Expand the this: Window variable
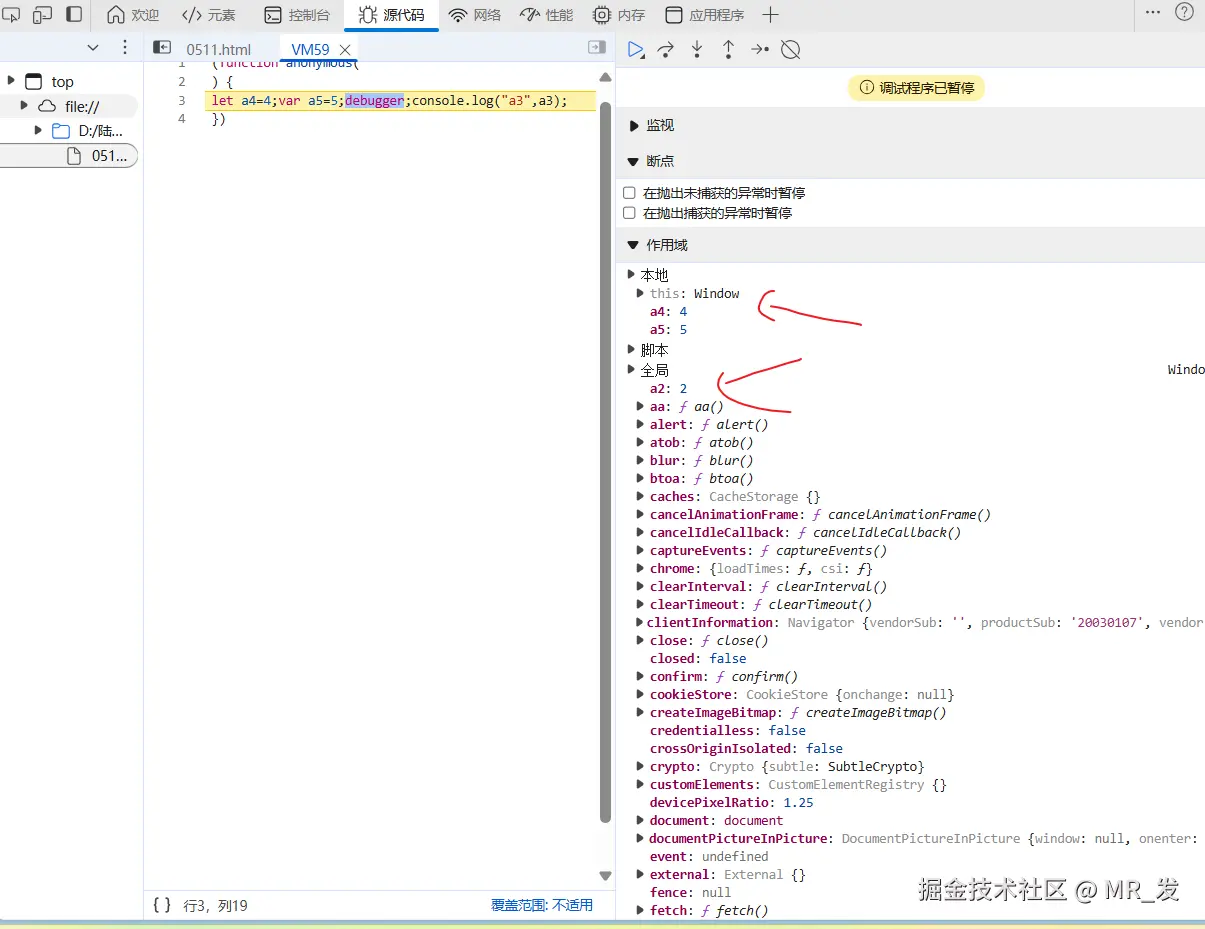 640,293
